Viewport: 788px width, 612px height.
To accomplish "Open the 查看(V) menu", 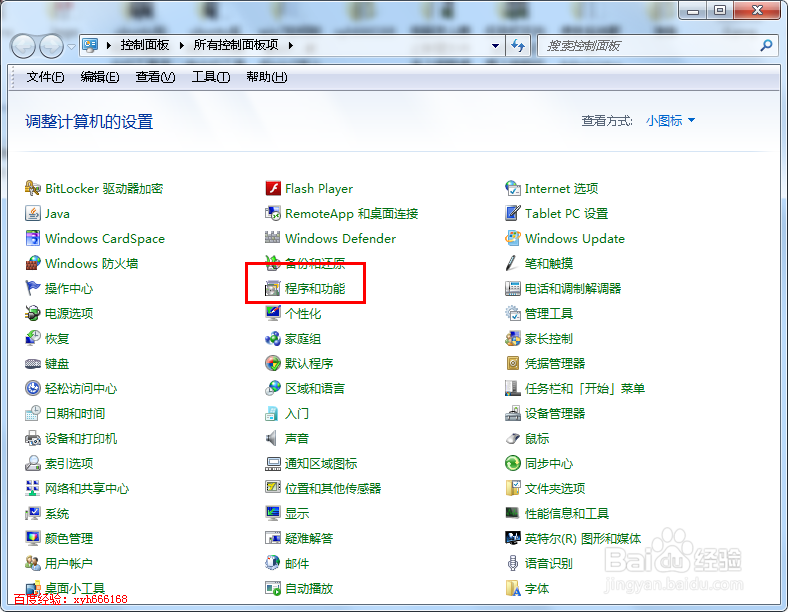I will click(155, 77).
